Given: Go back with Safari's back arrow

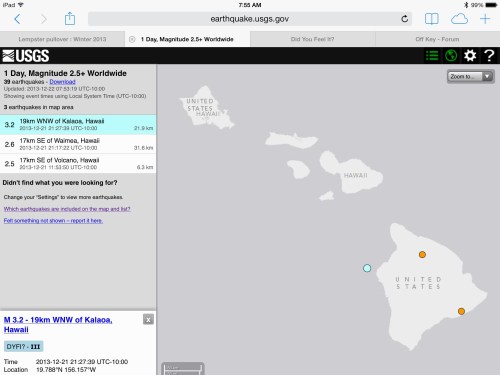Looking at the screenshot, I should point(17,19).
